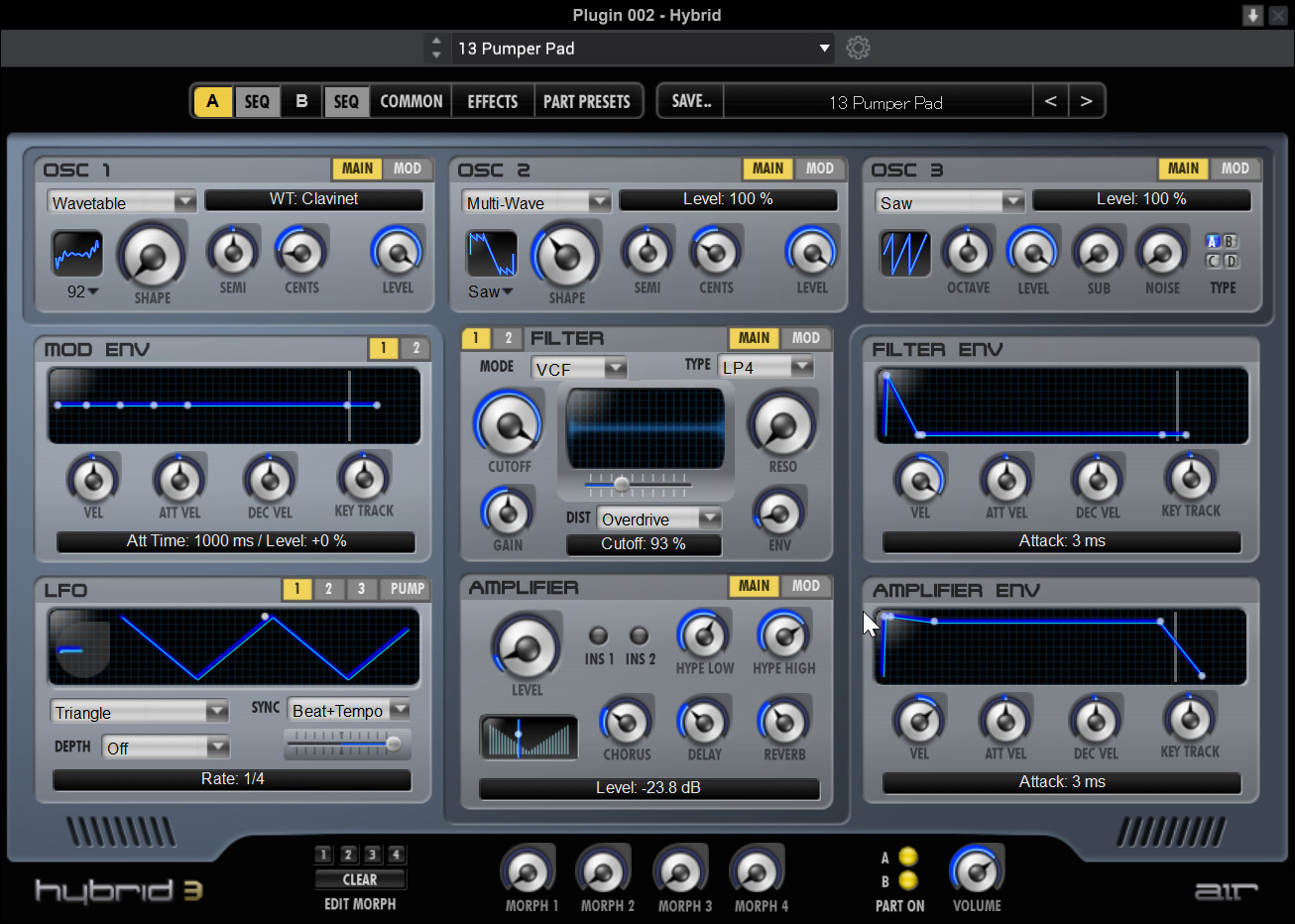This screenshot has width=1295, height=924.
Task: Open the filter MODE VCF dropdown
Action: pyautogui.click(x=579, y=369)
